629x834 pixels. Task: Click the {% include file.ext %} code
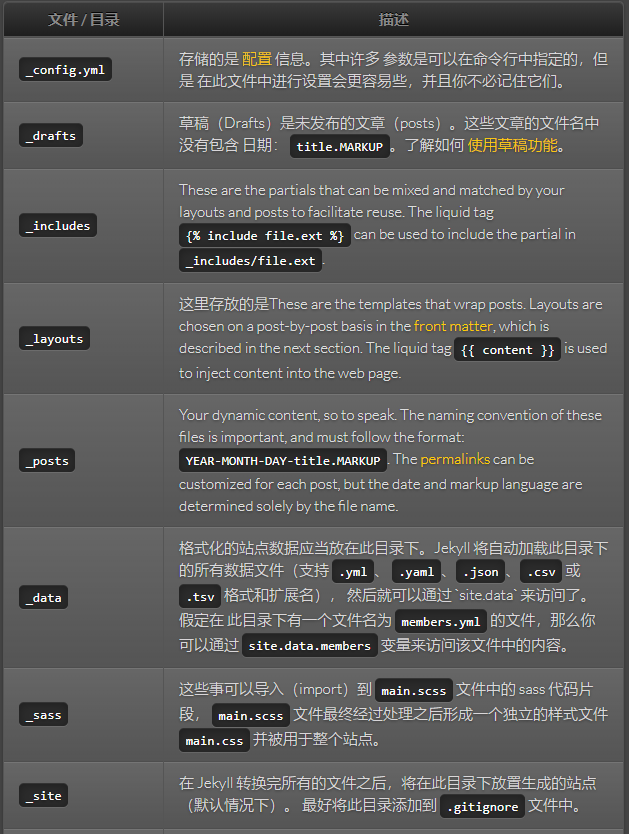(265, 236)
